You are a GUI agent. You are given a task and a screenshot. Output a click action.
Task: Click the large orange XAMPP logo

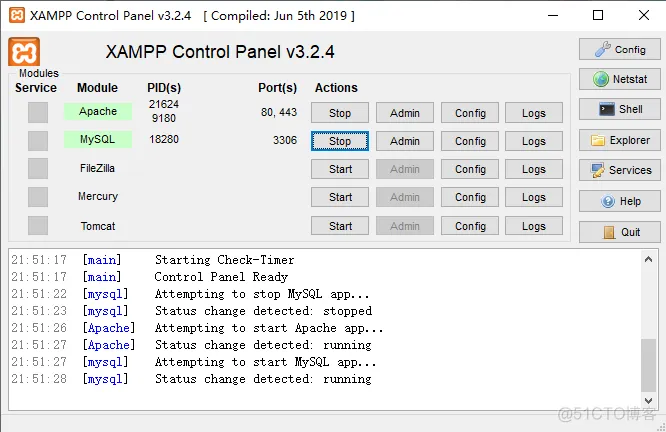click(x=24, y=52)
